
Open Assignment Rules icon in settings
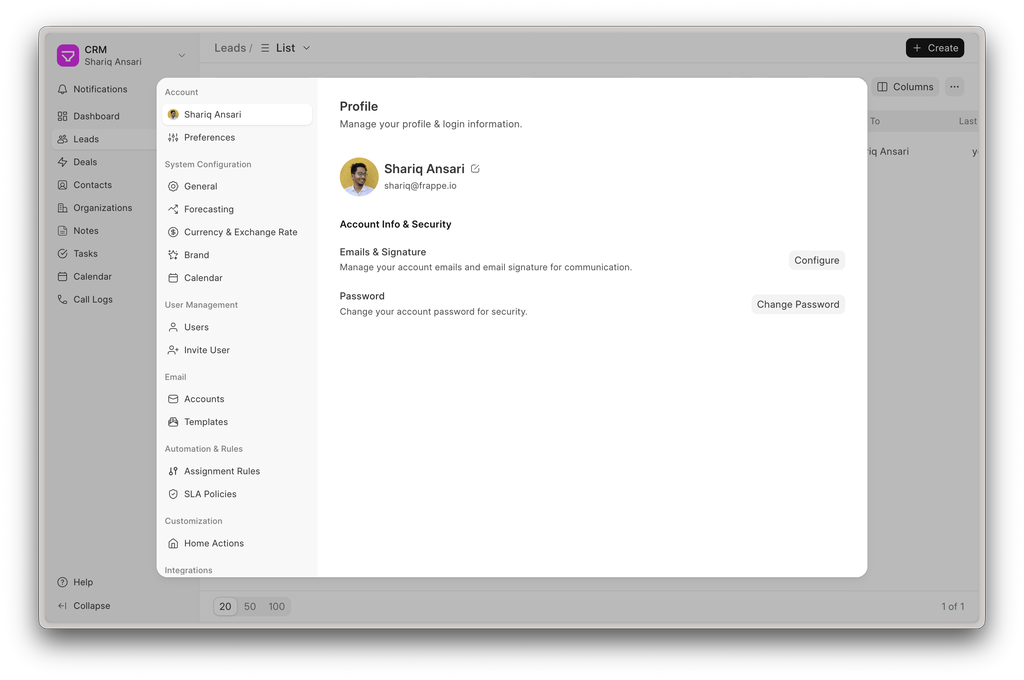(x=173, y=471)
